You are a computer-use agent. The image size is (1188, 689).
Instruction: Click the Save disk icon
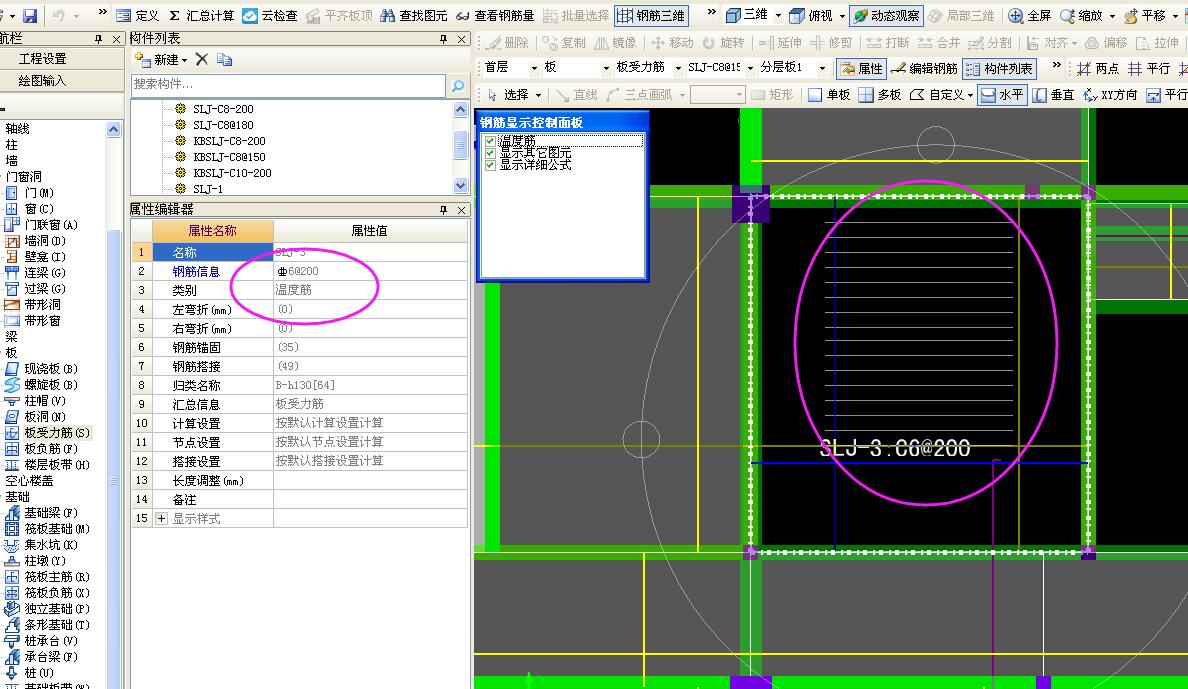[30, 15]
